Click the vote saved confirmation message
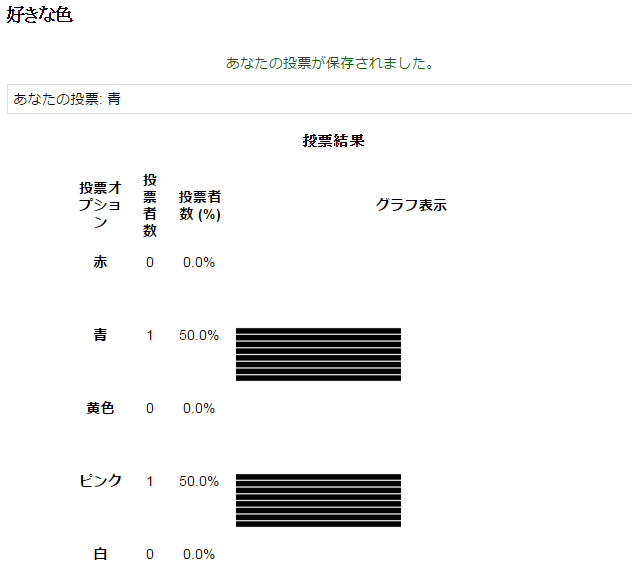 click(329, 63)
